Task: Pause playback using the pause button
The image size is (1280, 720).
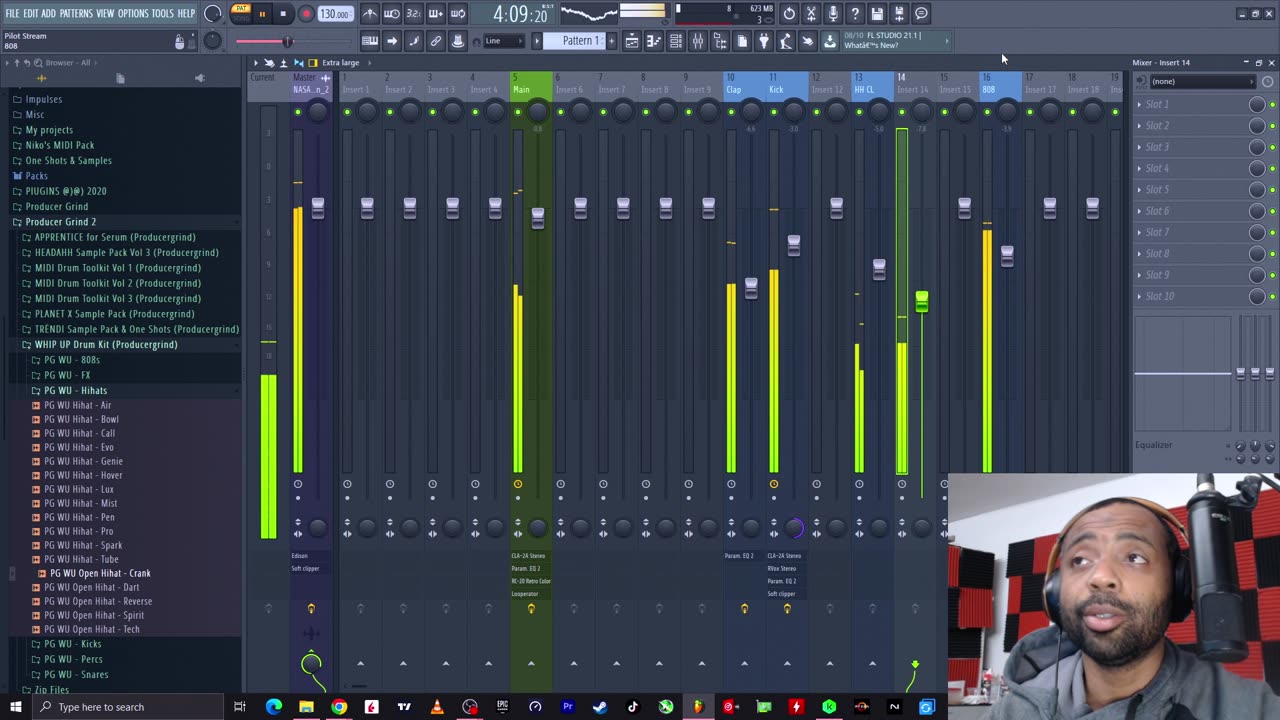Action: click(x=262, y=14)
